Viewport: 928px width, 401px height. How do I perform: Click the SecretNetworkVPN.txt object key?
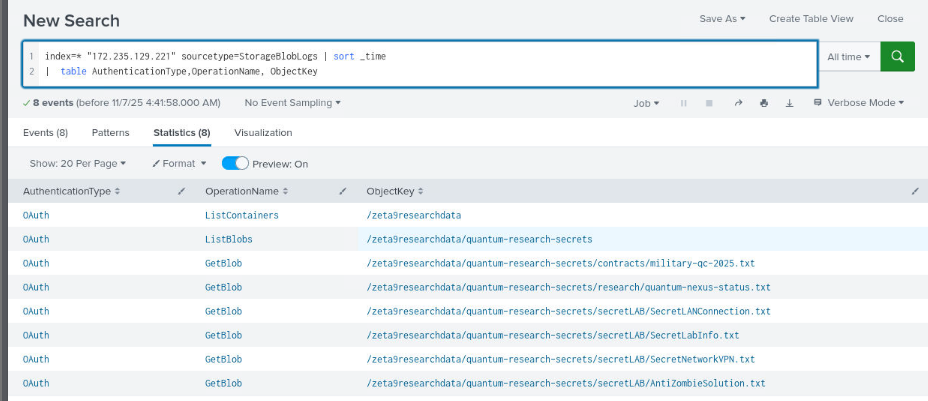(560, 359)
